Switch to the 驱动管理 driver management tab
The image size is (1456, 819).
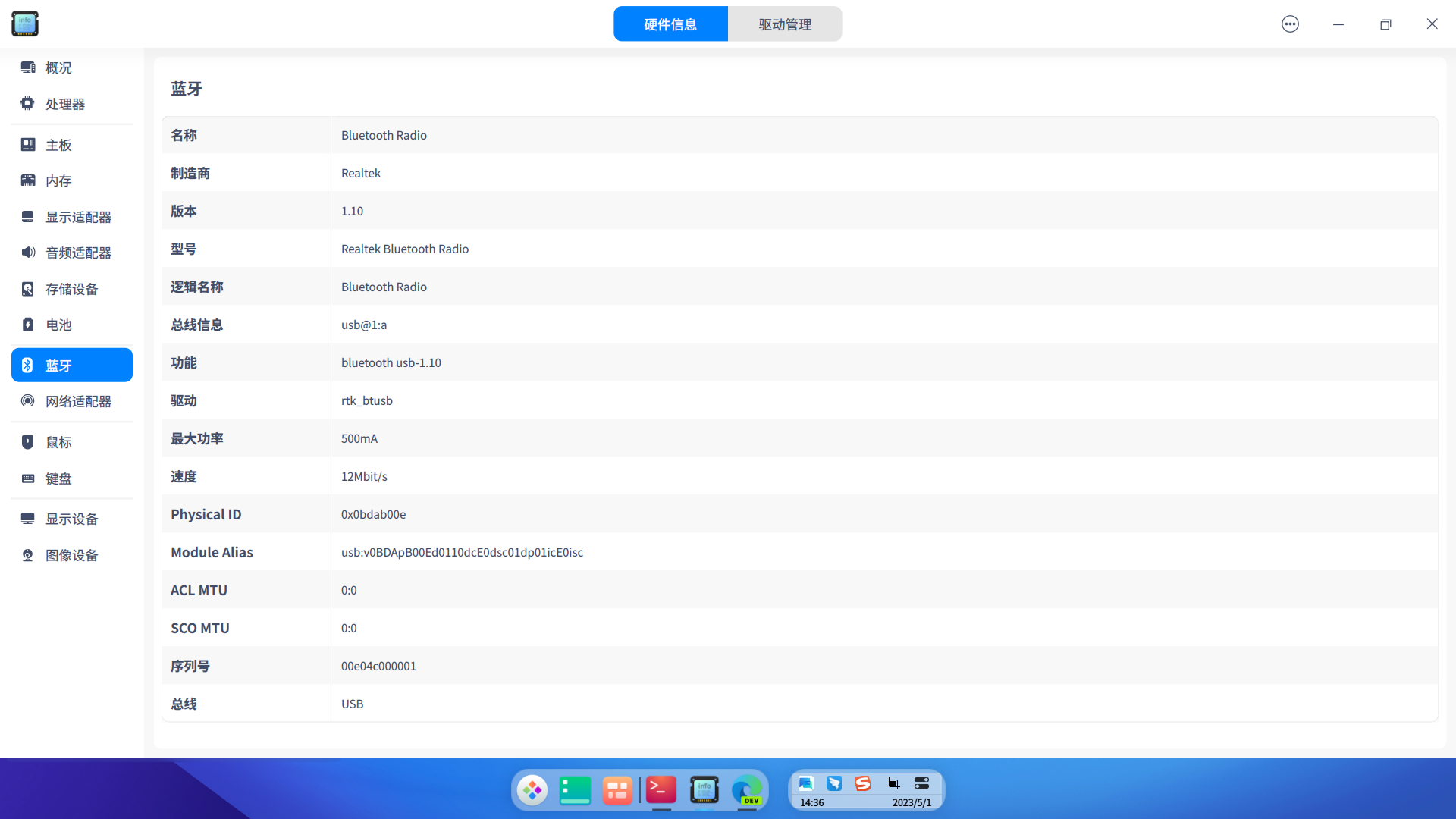785,24
